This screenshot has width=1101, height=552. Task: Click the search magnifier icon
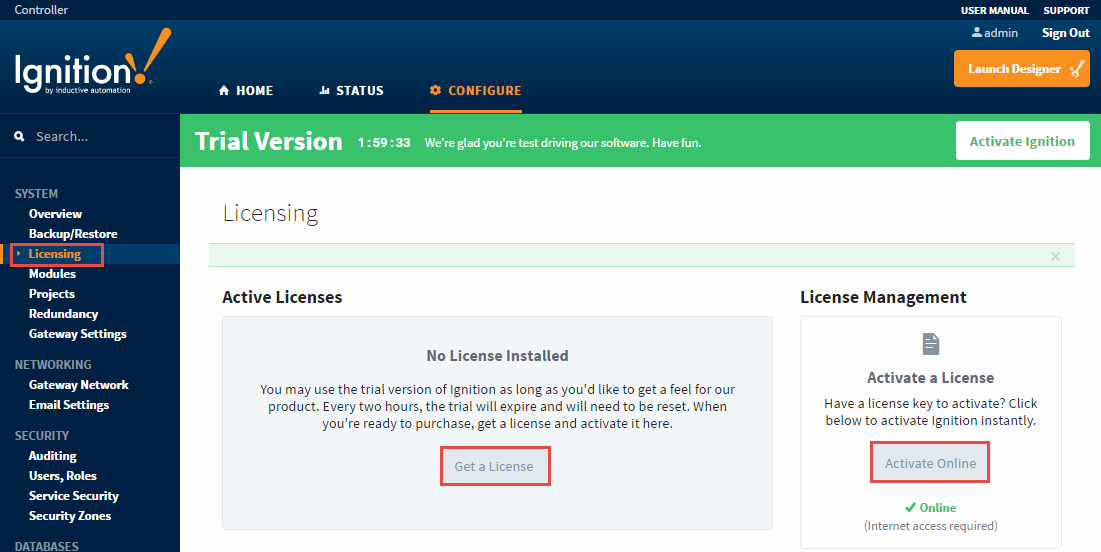coord(19,136)
